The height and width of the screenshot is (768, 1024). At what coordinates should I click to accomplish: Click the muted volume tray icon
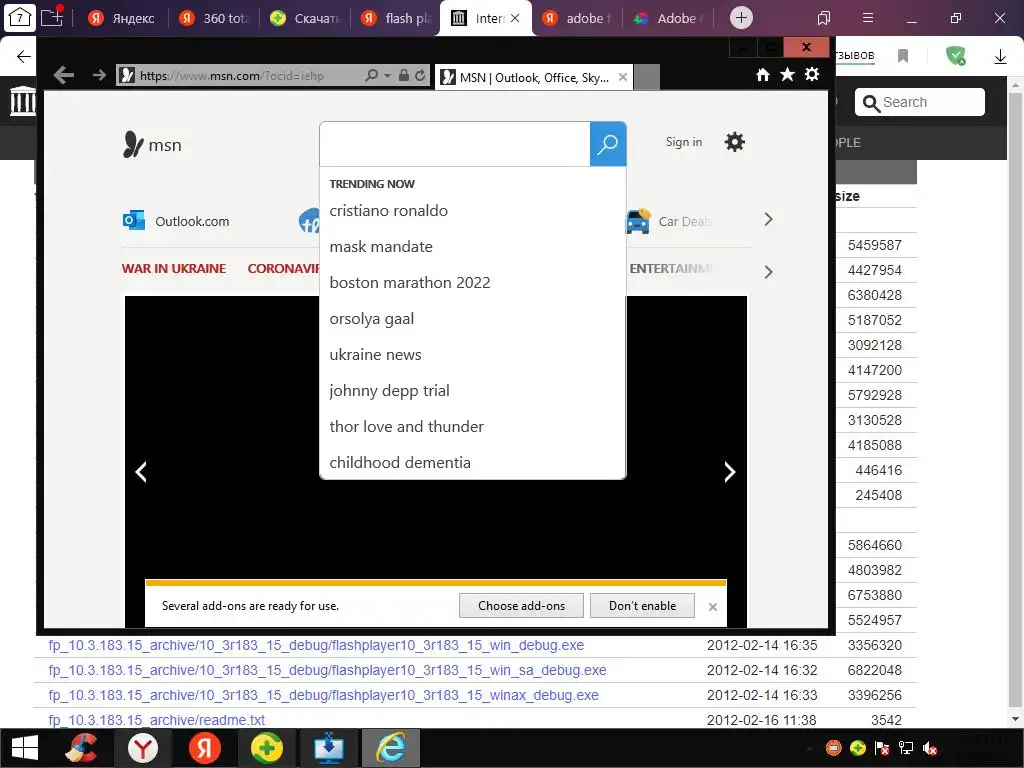click(x=929, y=748)
